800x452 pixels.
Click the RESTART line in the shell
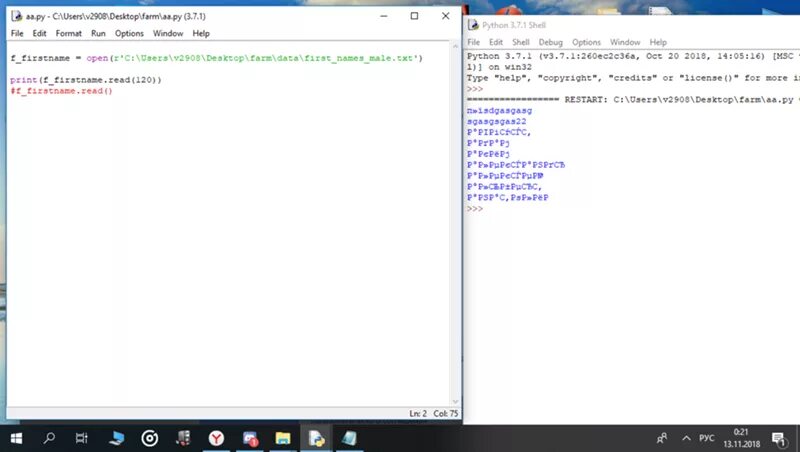[633, 99]
